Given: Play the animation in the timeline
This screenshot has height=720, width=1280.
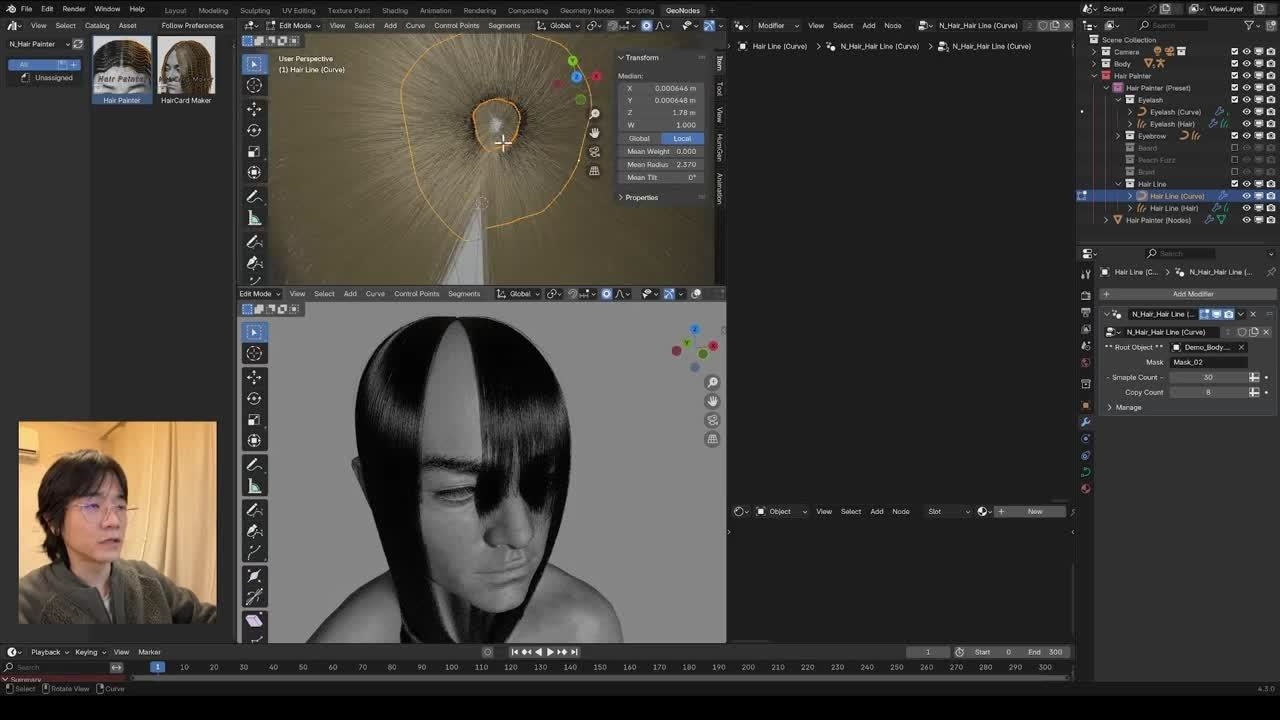Looking at the screenshot, I should (549, 652).
